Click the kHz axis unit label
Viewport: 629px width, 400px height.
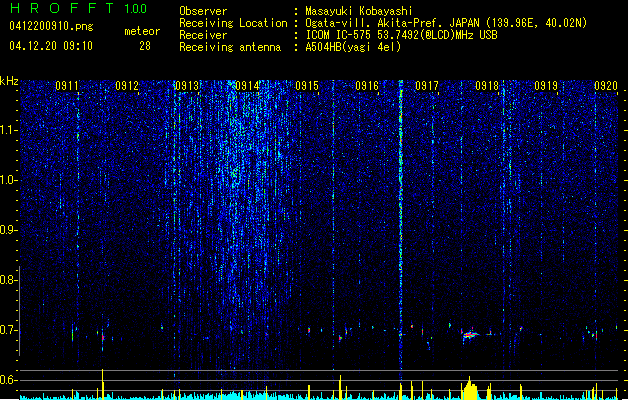9,81
